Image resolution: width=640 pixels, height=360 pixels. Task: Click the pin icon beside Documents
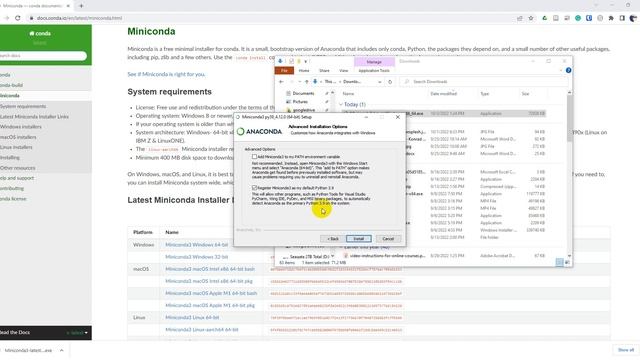click(x=327, y=93)
